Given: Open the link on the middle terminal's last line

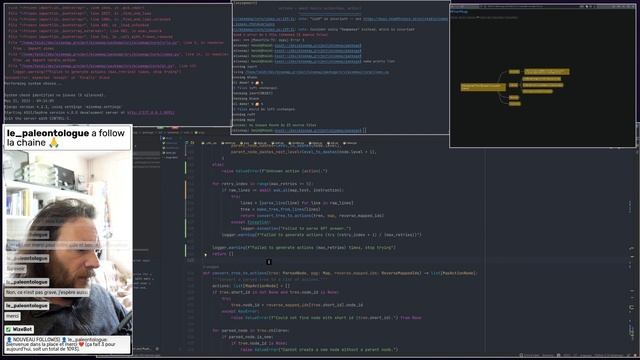Looking at the screenshot, I should click(318, 130).
